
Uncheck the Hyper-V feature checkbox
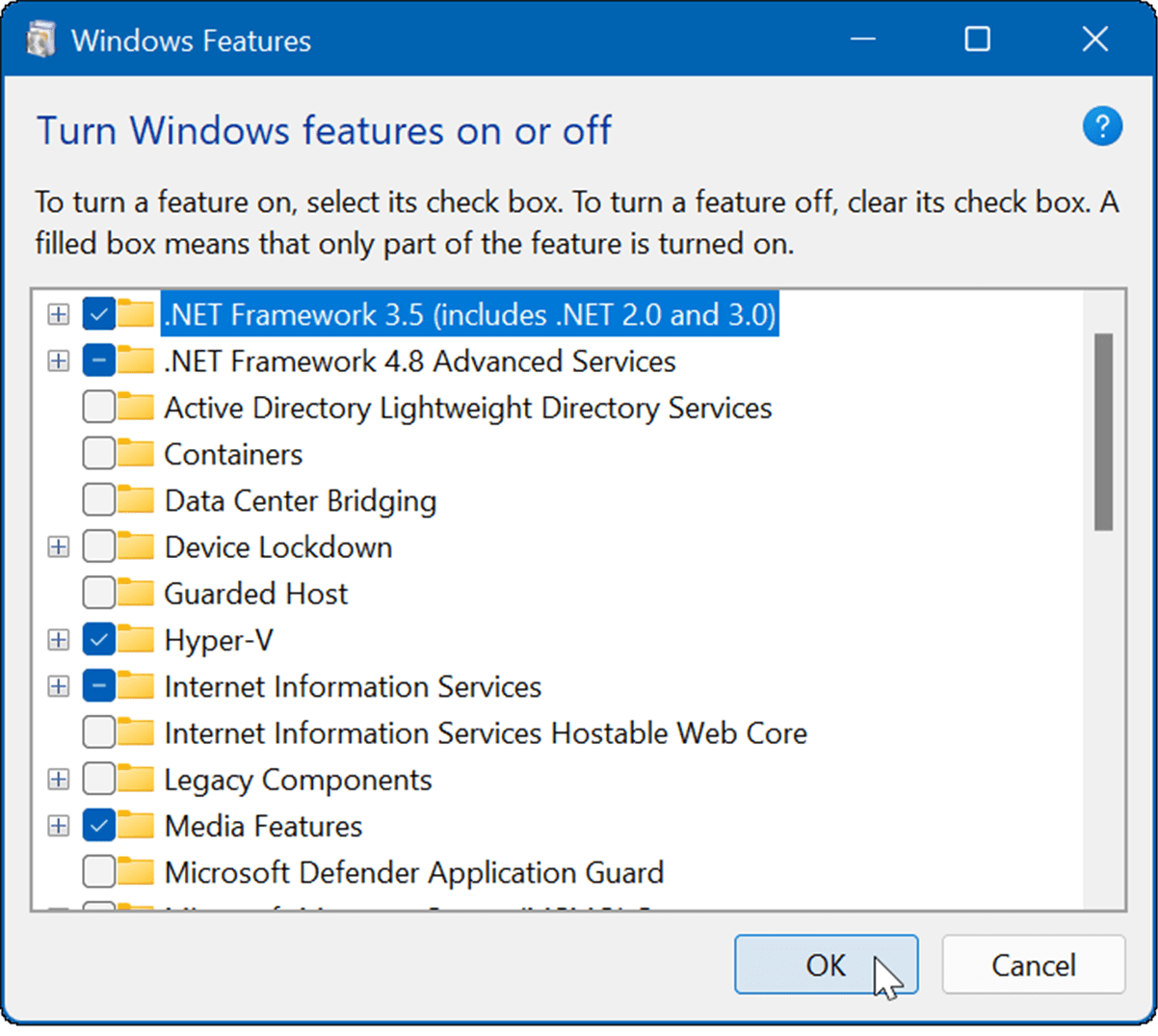click(98, 640)
